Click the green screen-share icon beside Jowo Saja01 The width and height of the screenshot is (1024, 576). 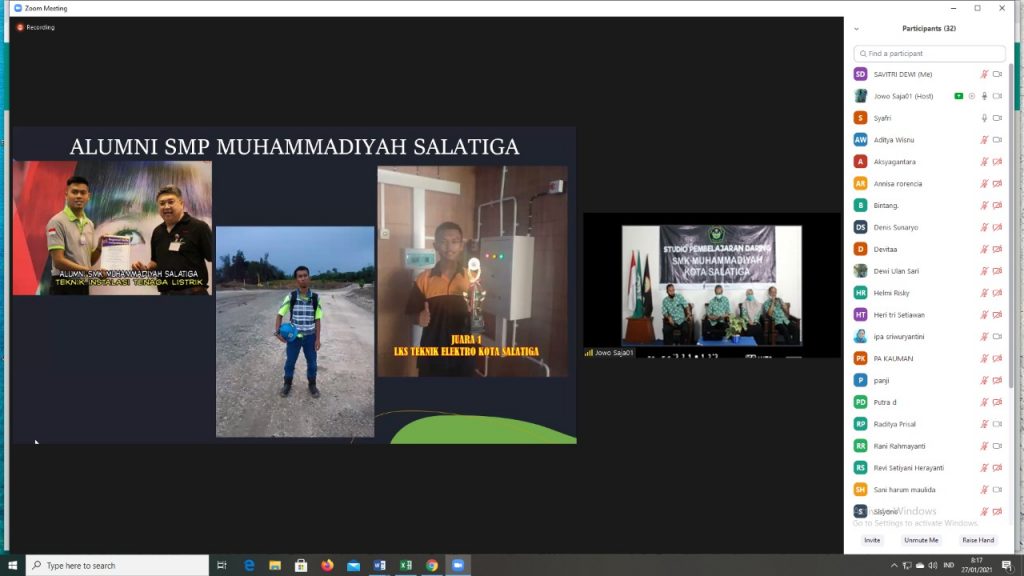pyautogui.click(x=959, y=96)
